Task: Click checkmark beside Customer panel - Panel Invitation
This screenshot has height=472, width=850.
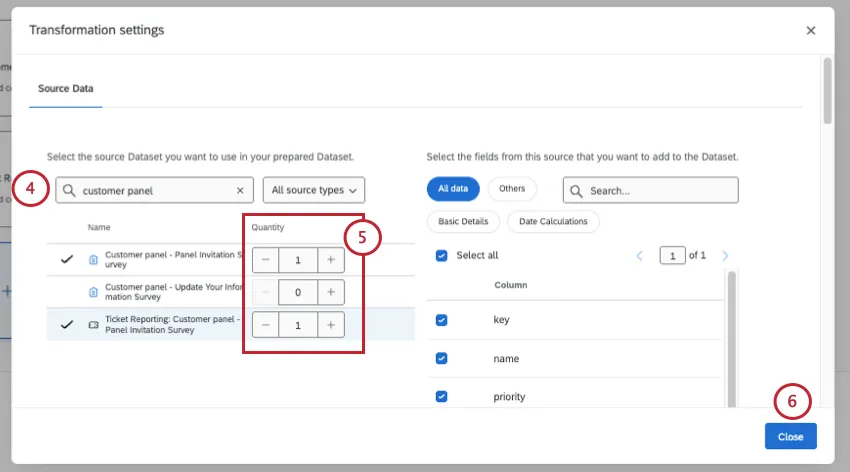Action: pyautogui.click(x=67, y=260)
